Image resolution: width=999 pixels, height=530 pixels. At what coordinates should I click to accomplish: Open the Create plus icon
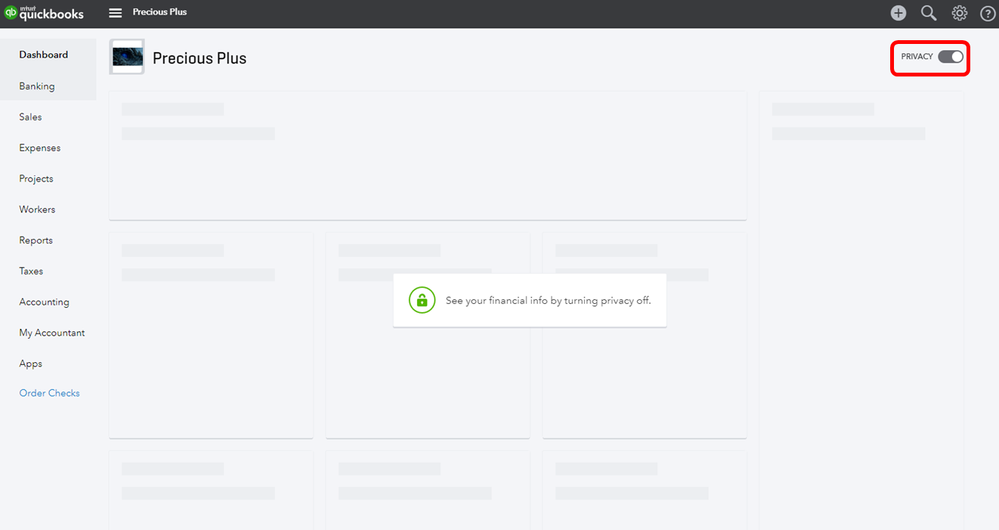[898, 13]
